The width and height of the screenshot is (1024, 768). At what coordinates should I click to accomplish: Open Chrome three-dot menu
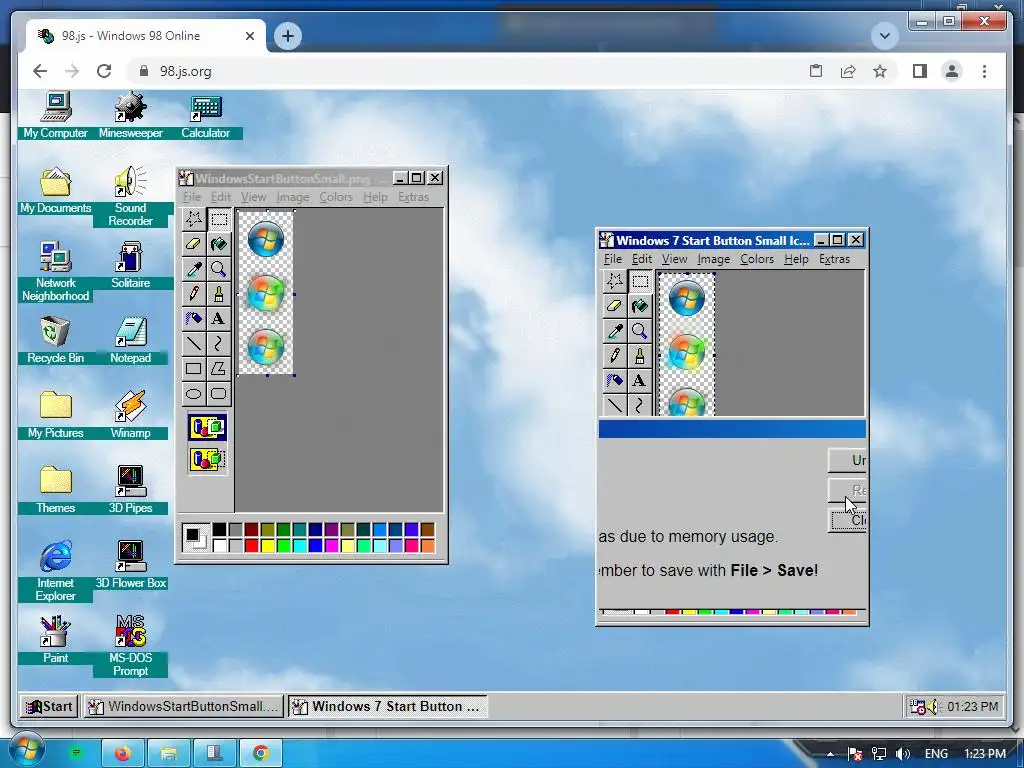tap(984, 71)
